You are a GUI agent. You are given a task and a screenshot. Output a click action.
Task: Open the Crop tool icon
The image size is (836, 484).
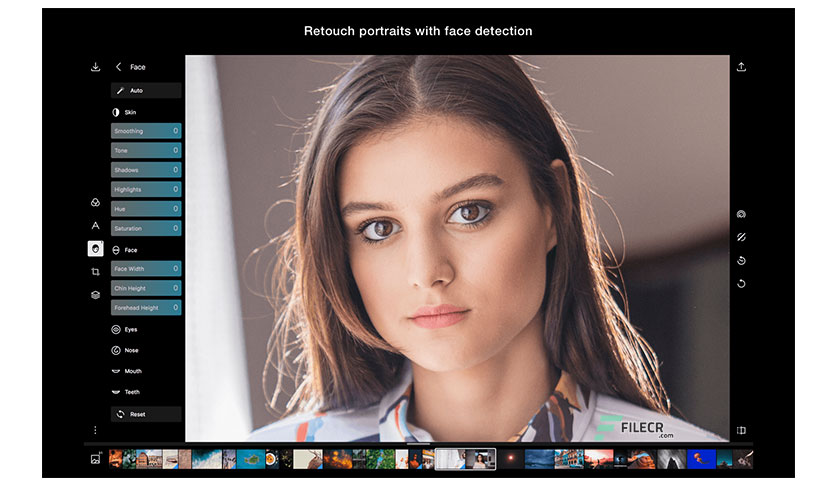[95, 272]
